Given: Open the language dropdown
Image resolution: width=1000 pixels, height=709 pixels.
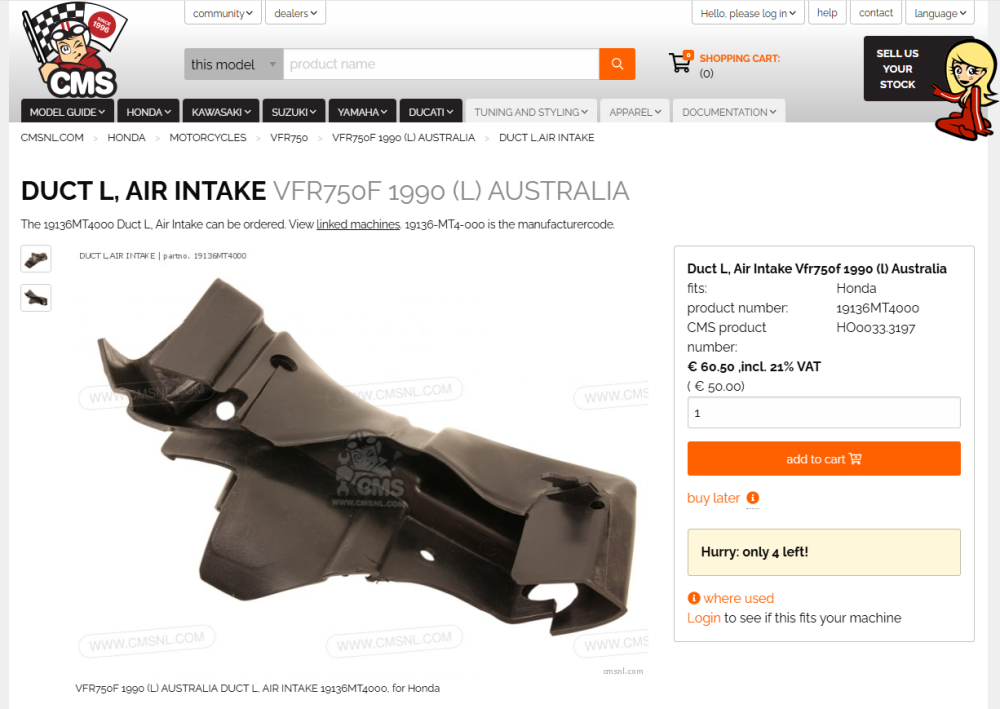Looking at the screenshot, I should click(939, 13).
